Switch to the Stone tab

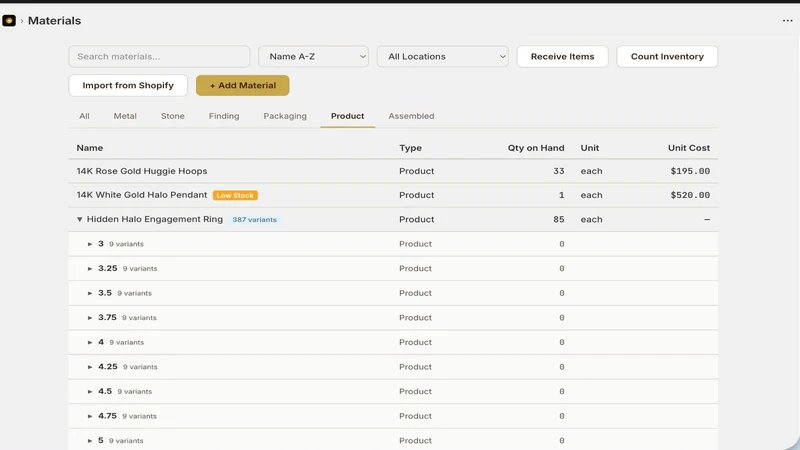[x=172, y=116]
